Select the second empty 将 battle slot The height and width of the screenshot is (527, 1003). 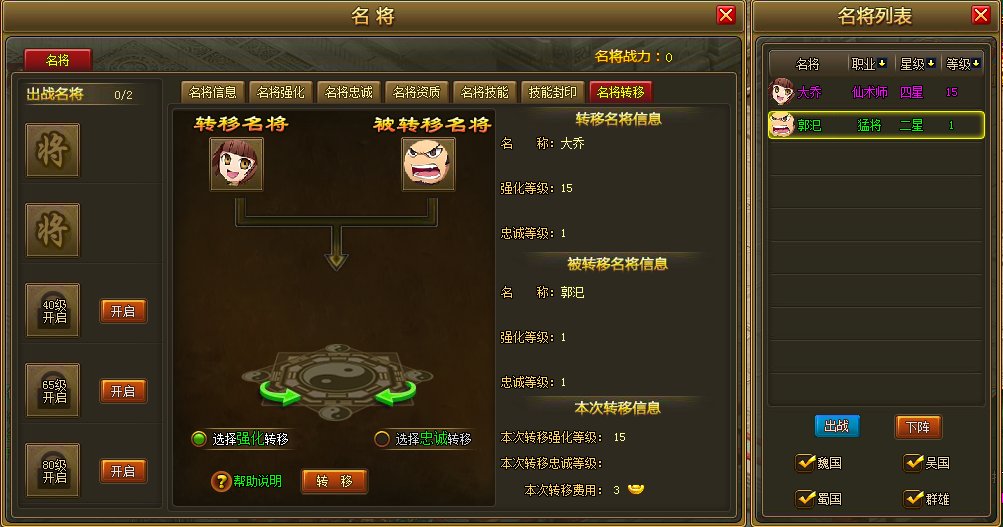pos(52,230)
